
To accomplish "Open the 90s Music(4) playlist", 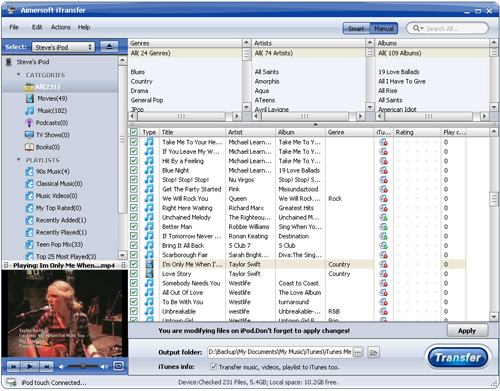I will (x=52, y=172).
